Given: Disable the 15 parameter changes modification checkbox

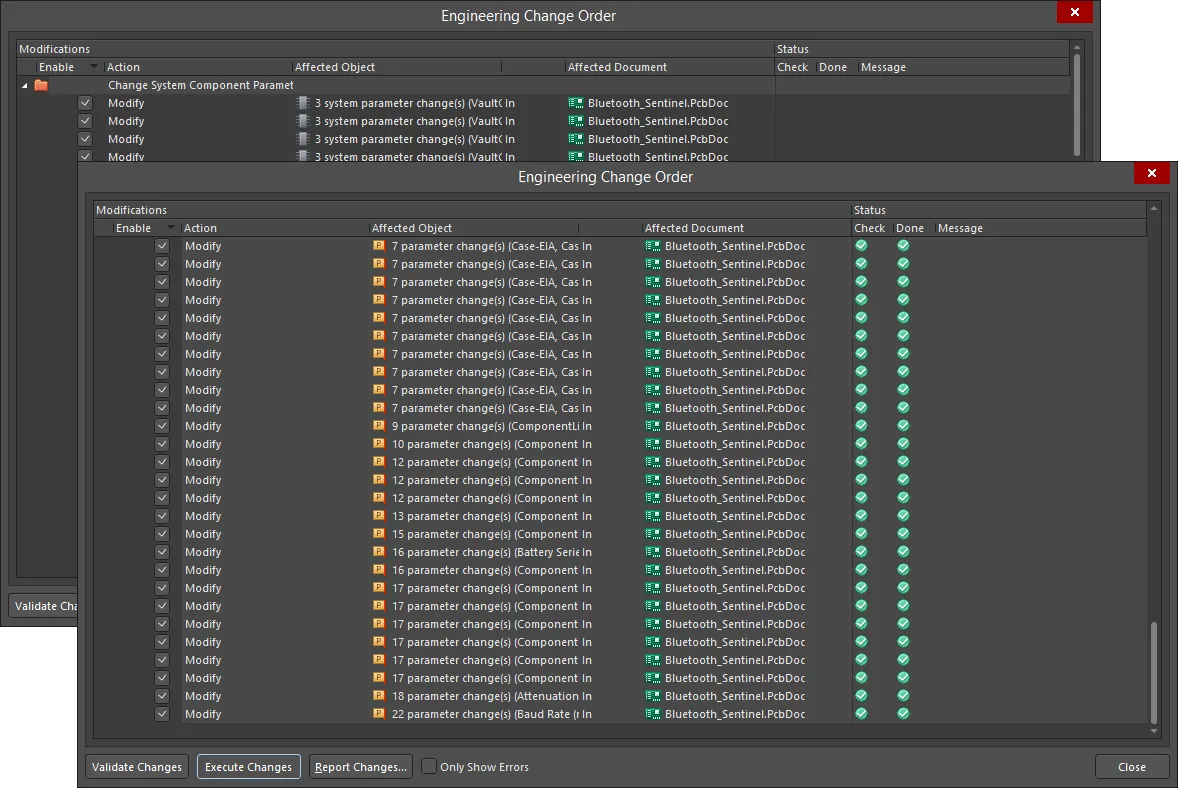Looking at the screenshot, I should (162, 534).
